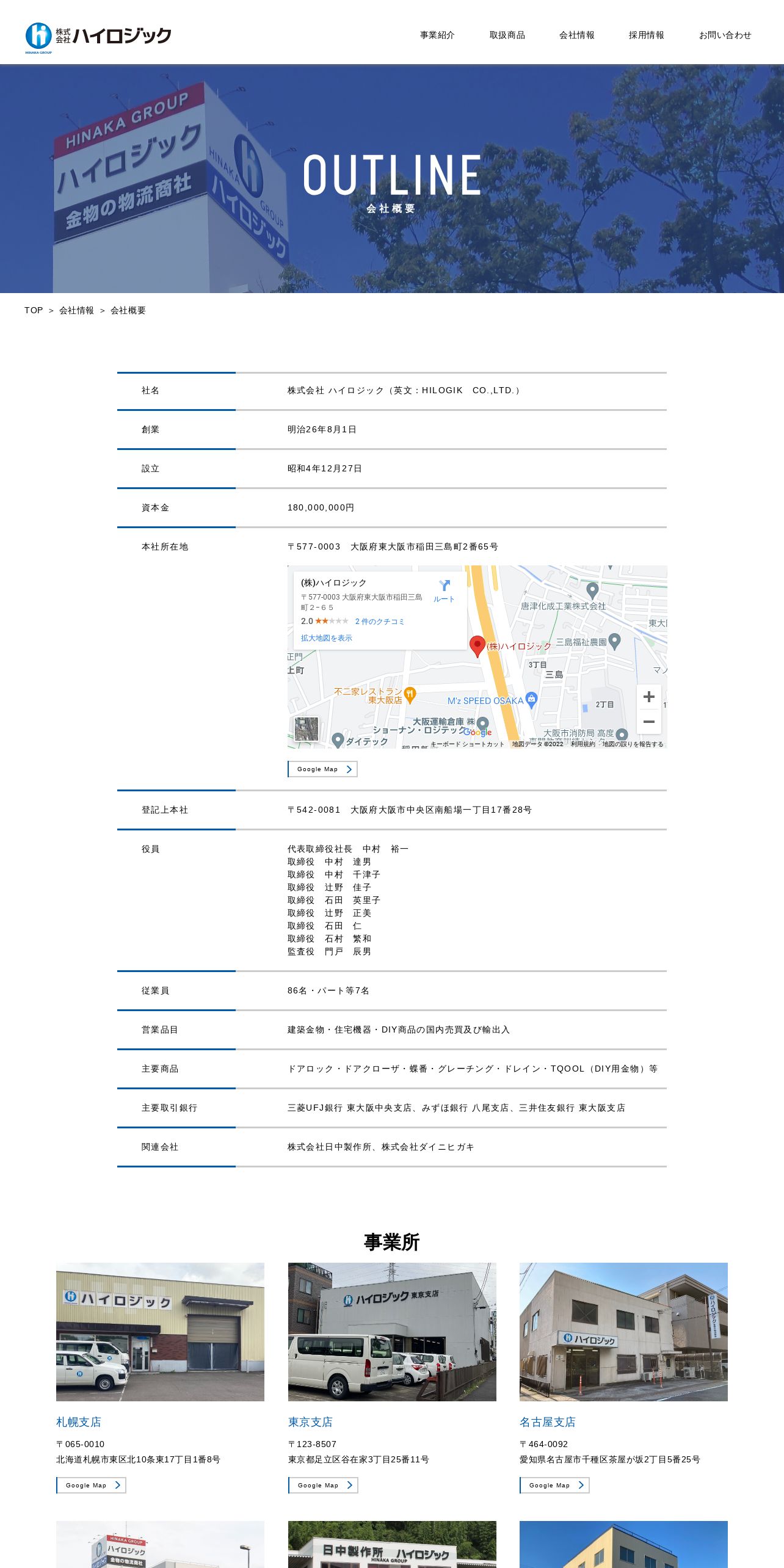Click the M'z SPEED OSAKA shop marker

531,700
